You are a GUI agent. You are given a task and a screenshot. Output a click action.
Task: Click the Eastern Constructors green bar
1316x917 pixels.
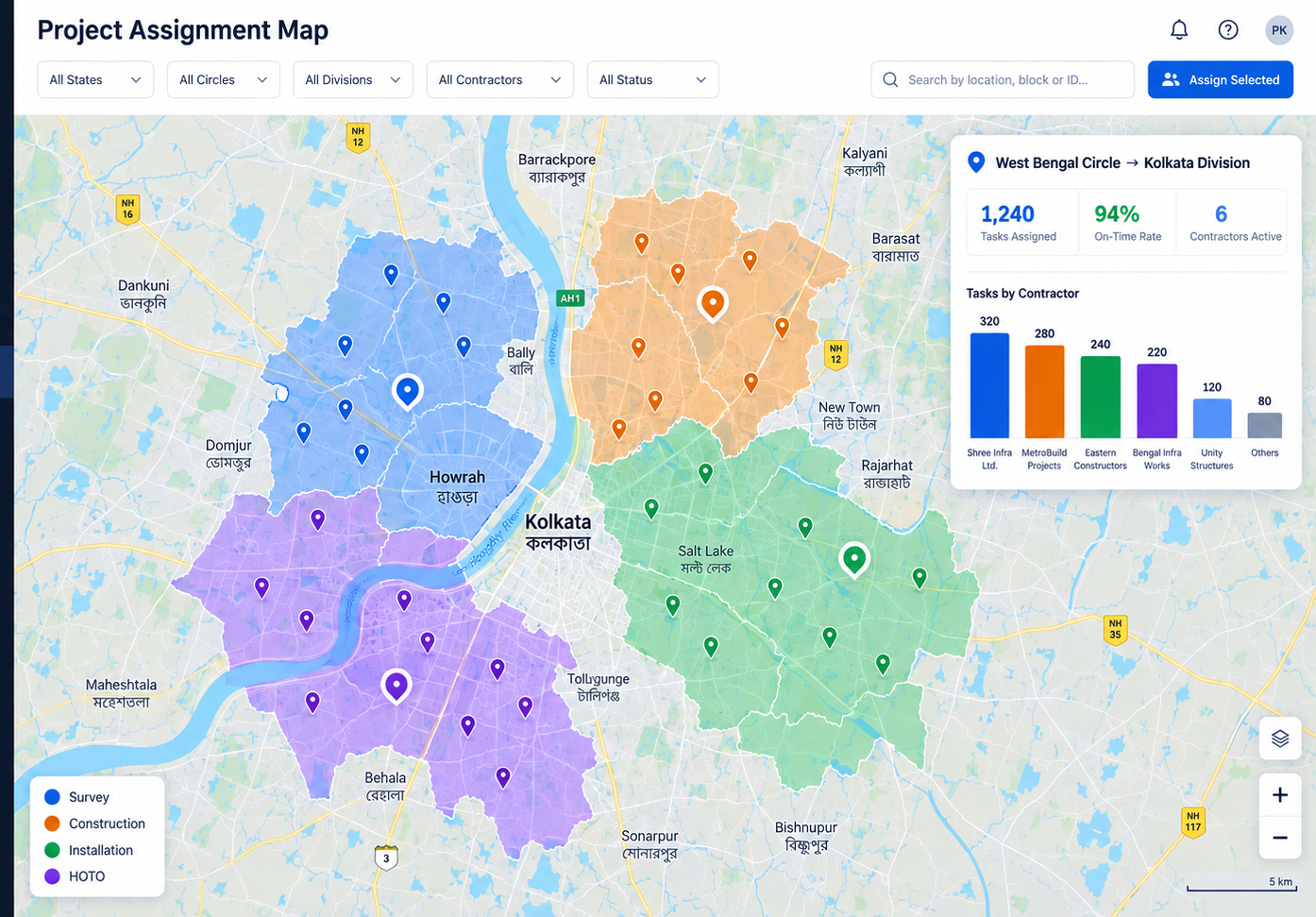pos(1100,397)
